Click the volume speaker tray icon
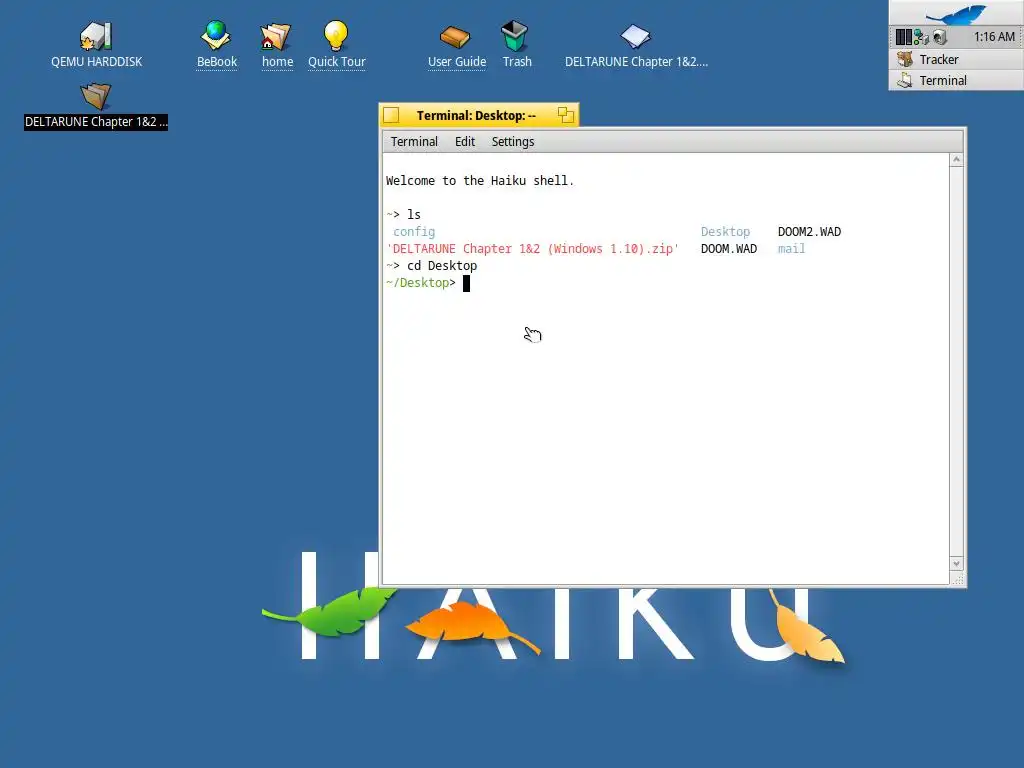 pyautogui.click(x=940, y=37)
